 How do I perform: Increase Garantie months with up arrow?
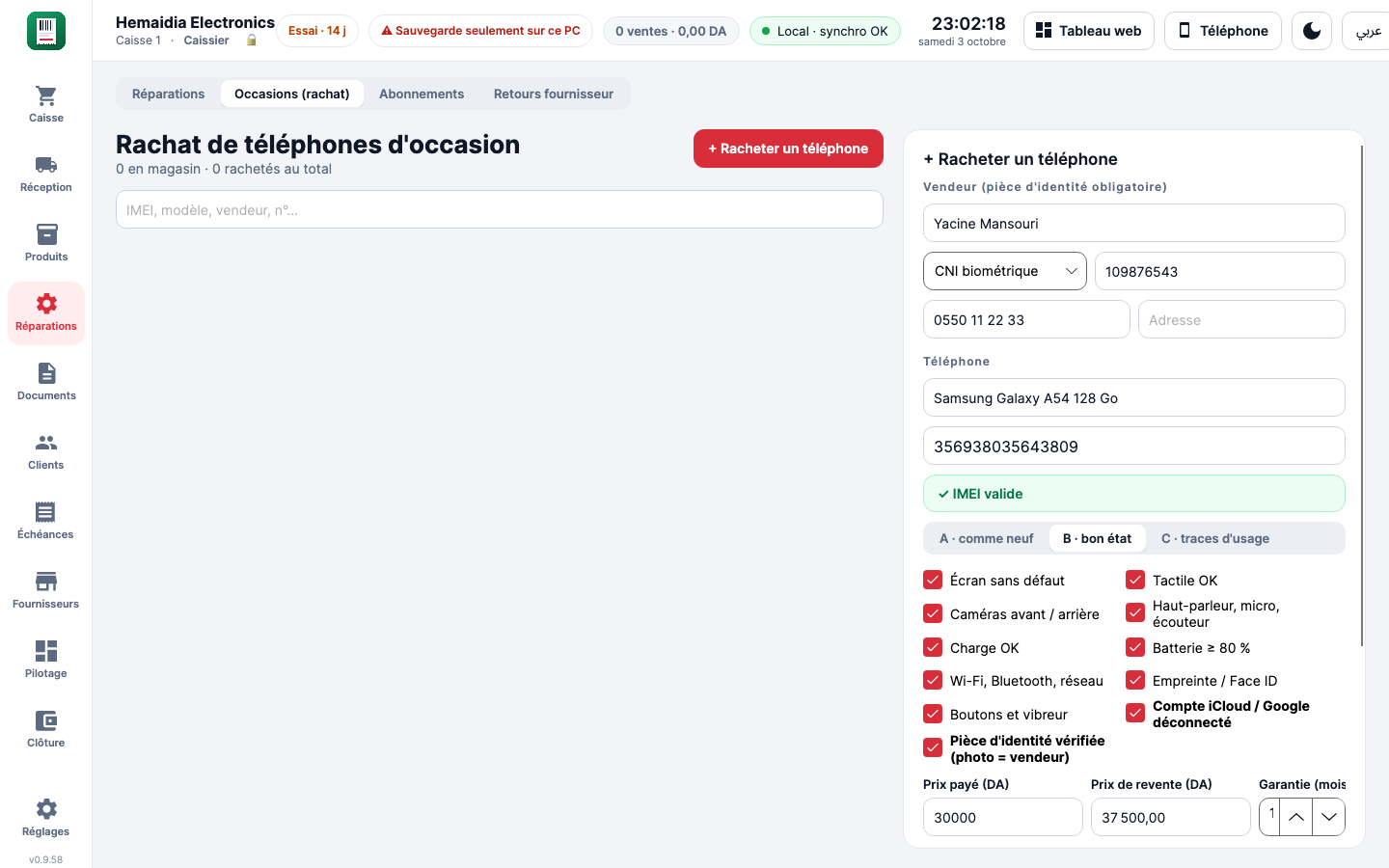point(1296,817)
